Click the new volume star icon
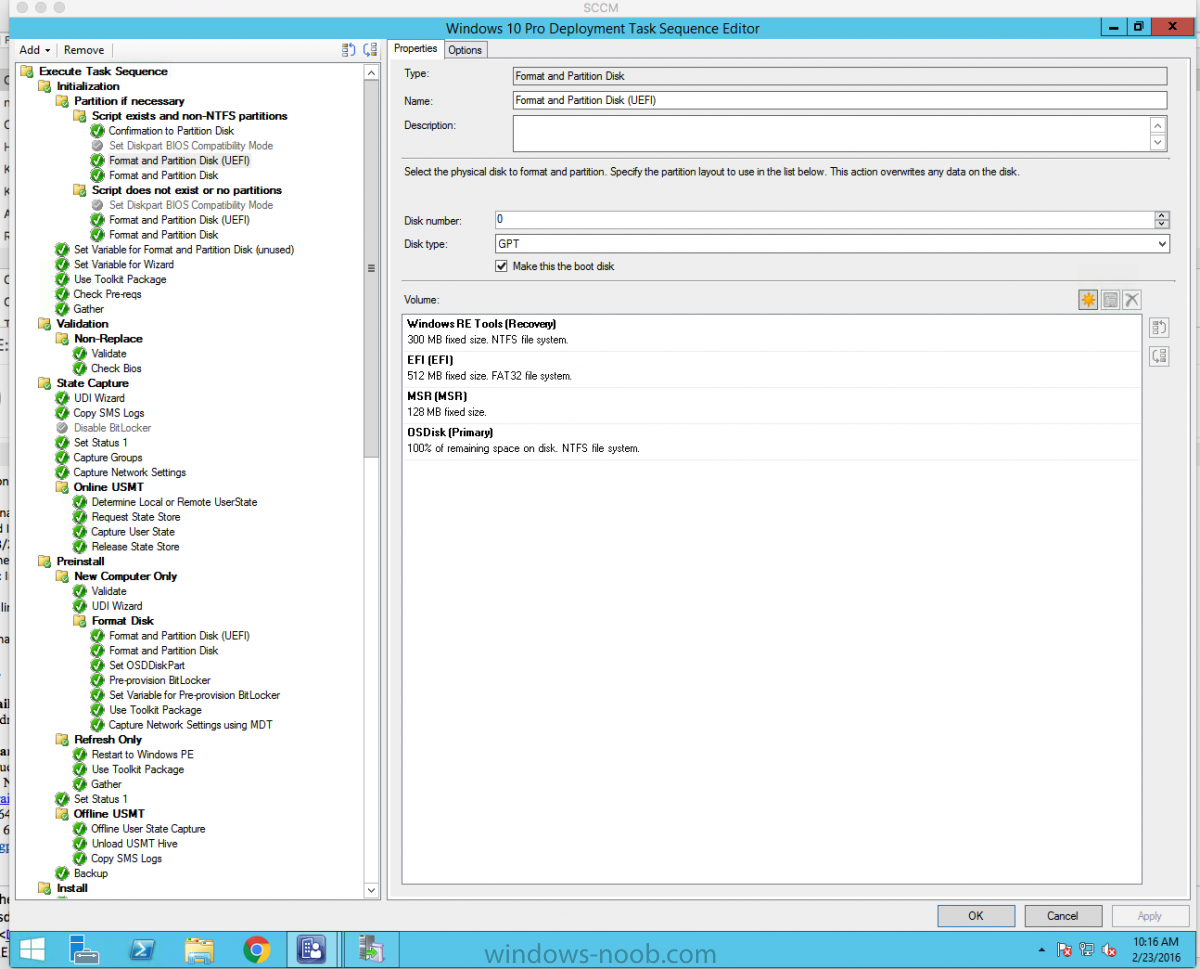 click(1088, 300)
